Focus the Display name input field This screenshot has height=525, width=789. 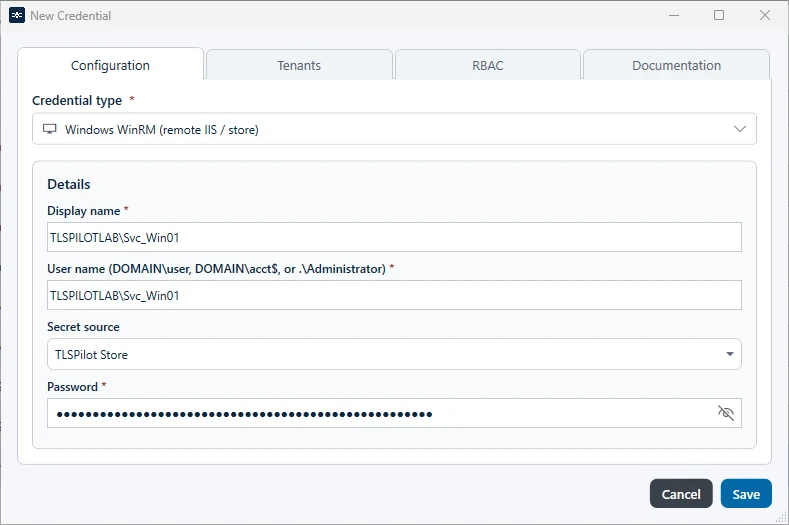coord(394,237)
